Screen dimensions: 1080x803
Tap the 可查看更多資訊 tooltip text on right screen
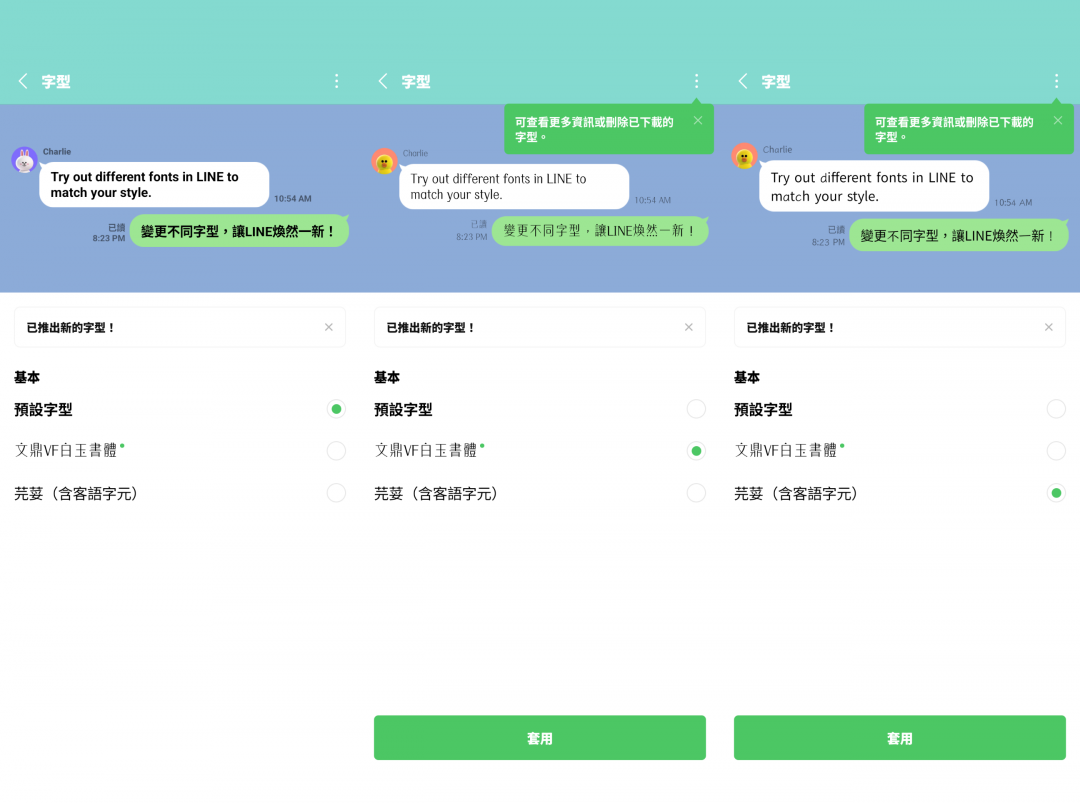point(954,129)
